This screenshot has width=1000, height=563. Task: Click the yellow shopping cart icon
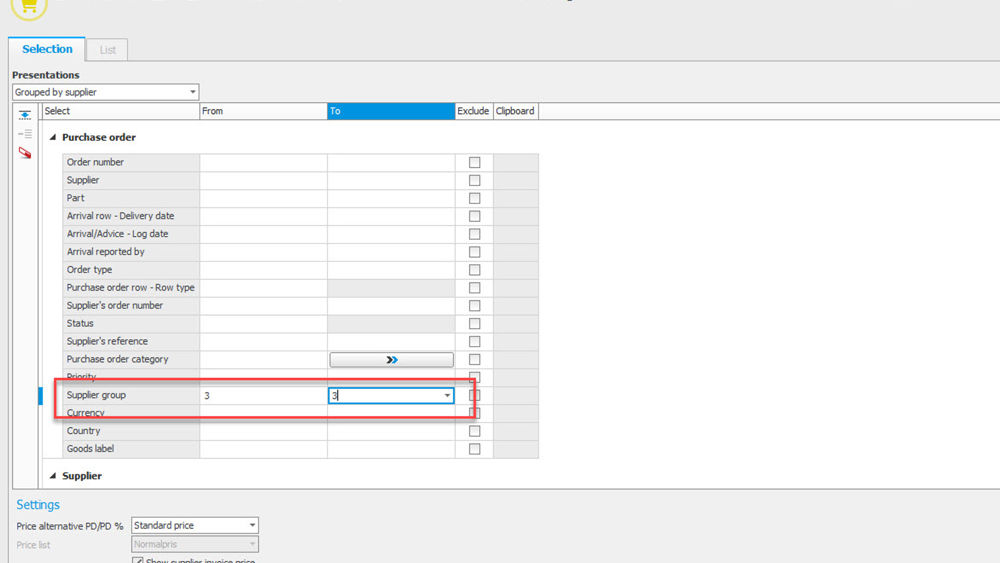point(29,6)
